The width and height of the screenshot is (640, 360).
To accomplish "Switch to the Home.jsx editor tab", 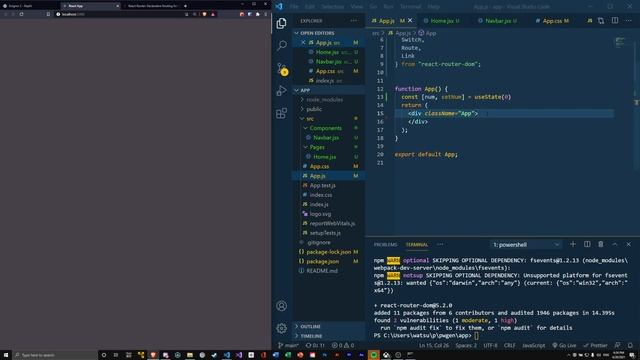I will click(x=442, y=20).
